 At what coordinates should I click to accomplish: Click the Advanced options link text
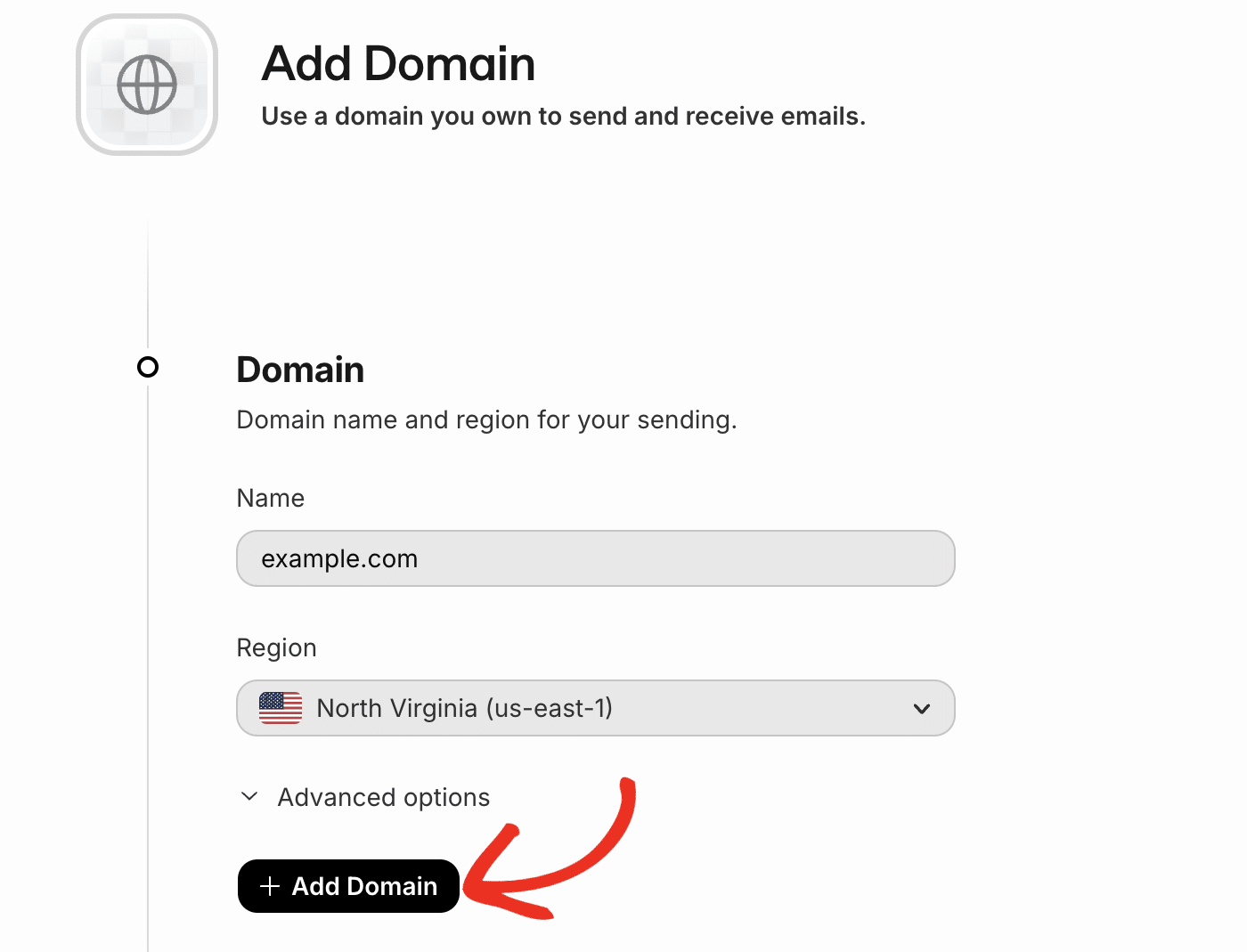tap(383, 797)
